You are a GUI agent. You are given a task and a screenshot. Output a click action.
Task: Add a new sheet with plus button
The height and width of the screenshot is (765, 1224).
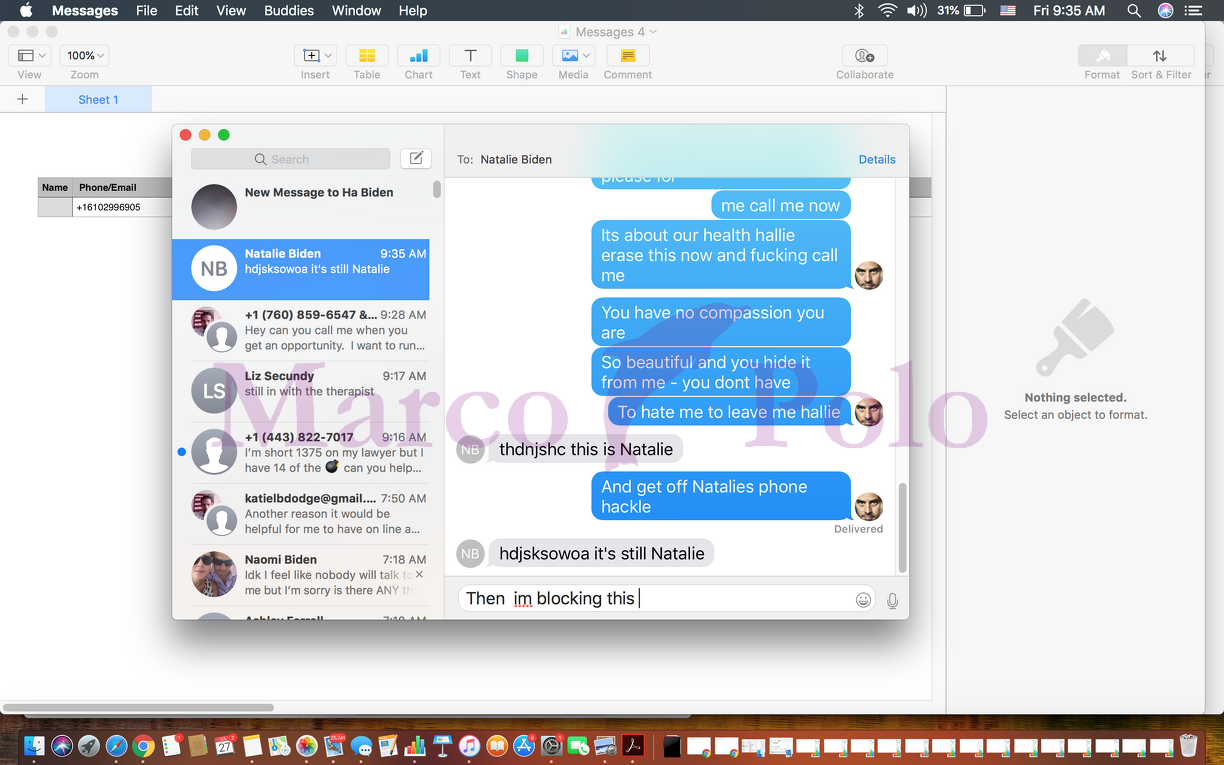pos(22,99)
